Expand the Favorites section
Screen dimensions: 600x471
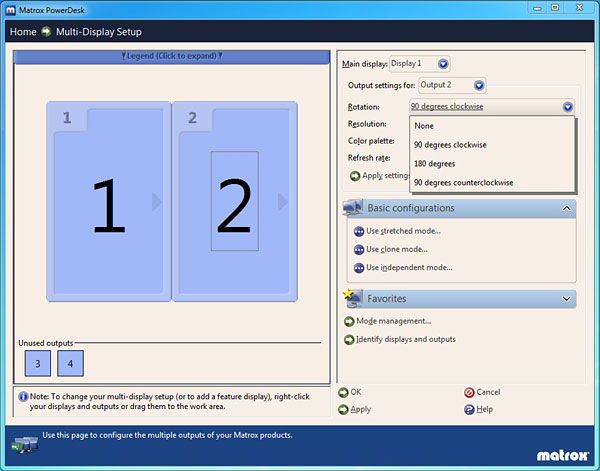pos(566,299)
